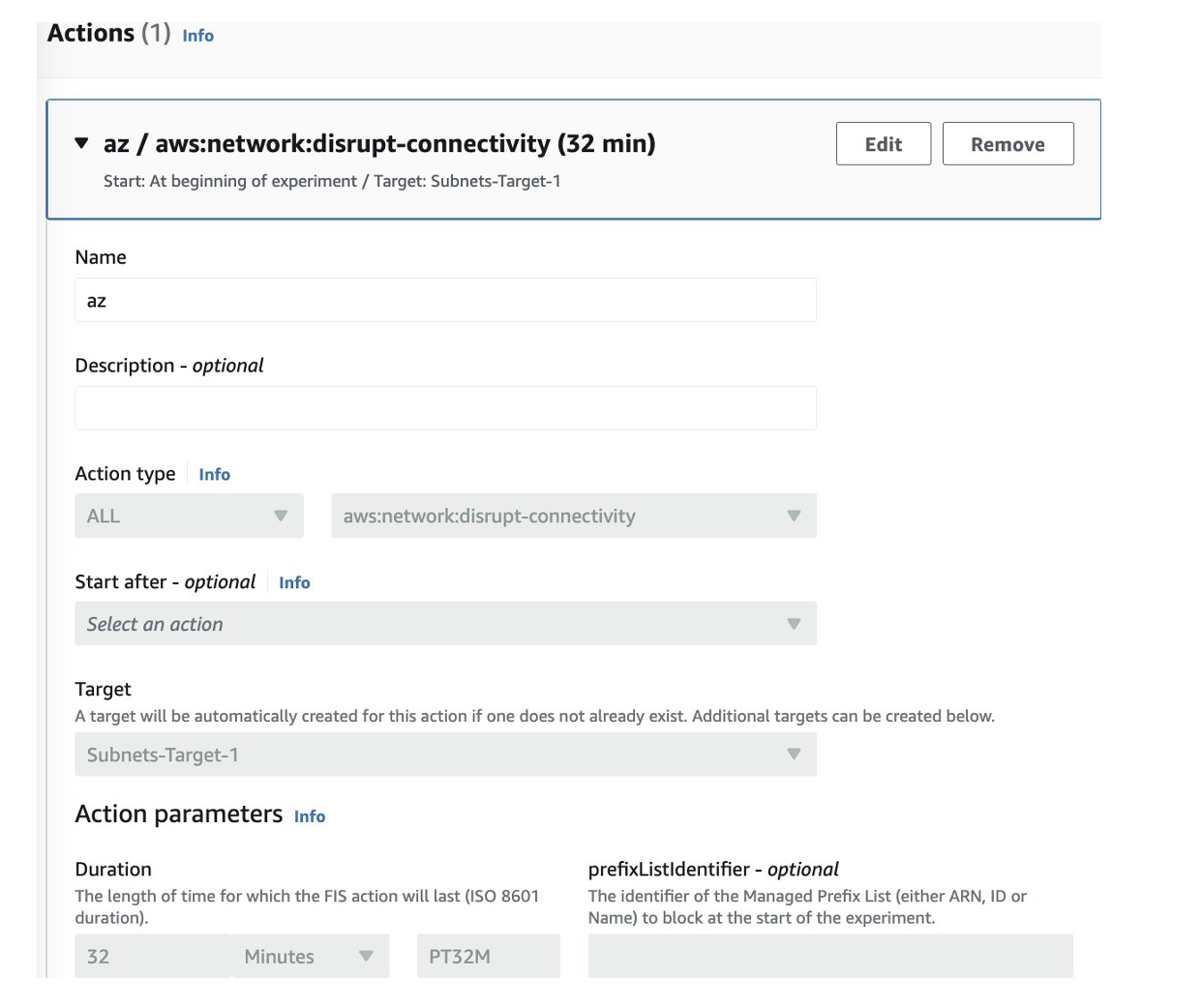Click the dropdown arrow on Subnets-Target-1 field

[794, 755]
